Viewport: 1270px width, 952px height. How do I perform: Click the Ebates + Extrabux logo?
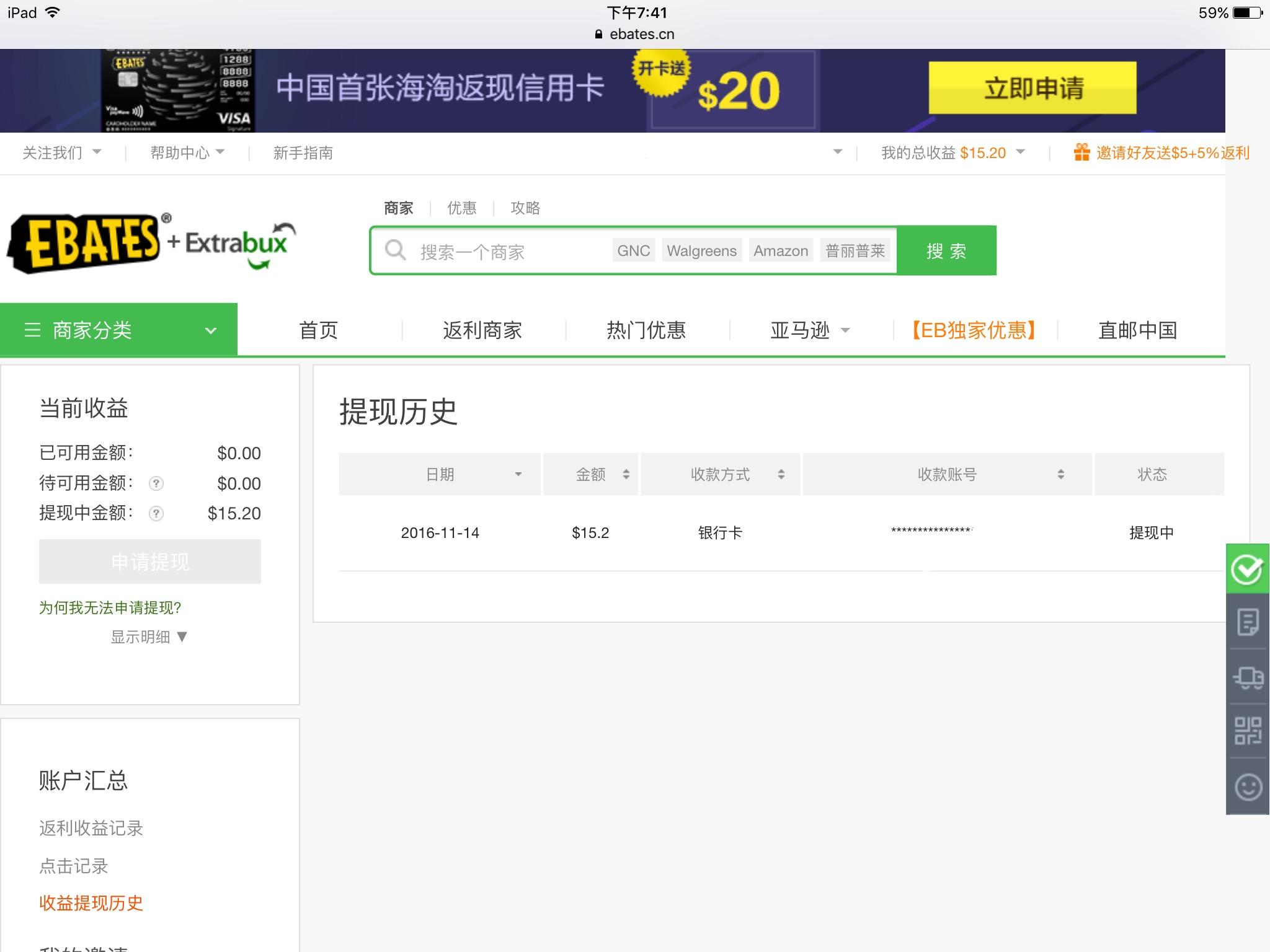coord(149,244)
